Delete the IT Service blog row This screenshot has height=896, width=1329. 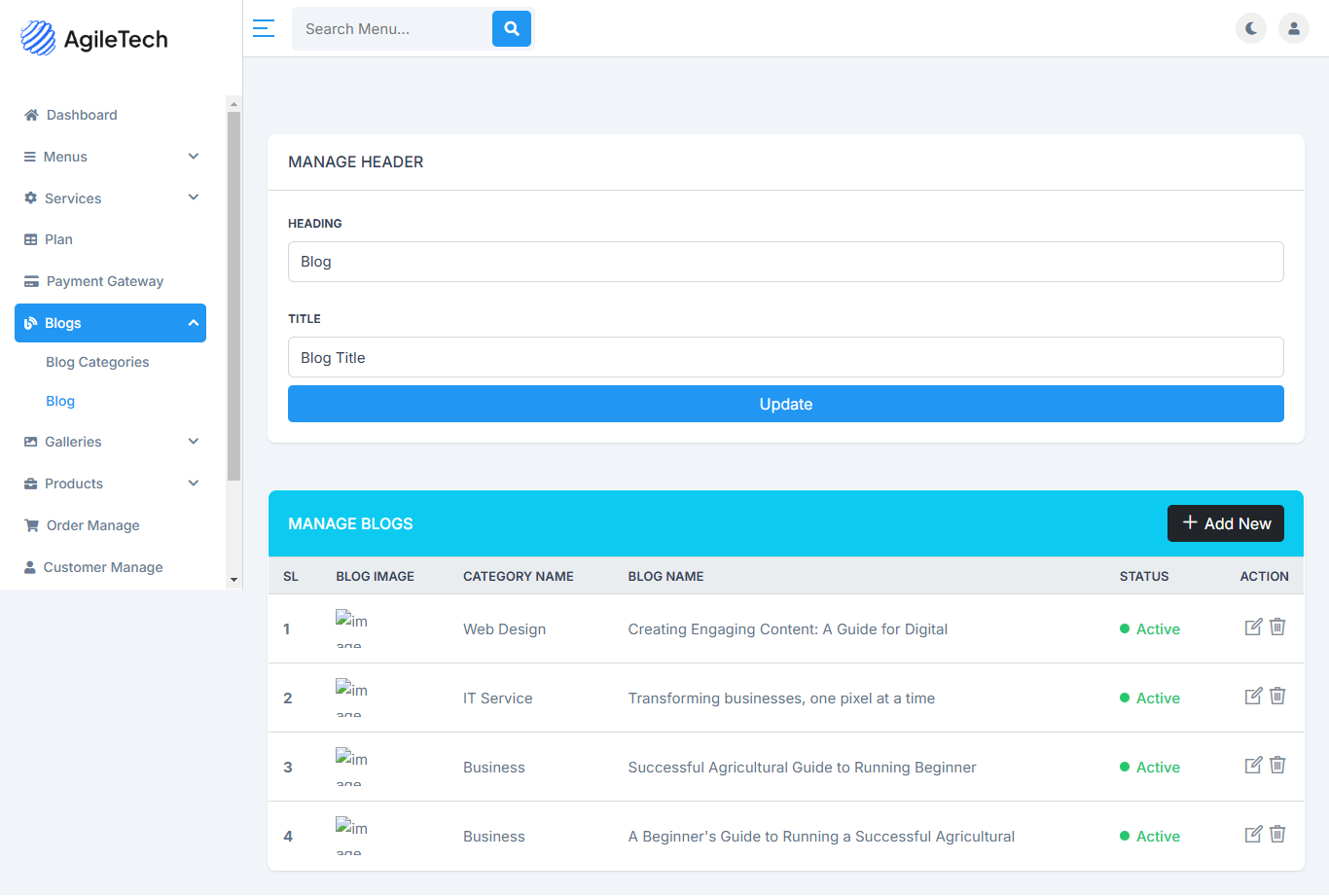pyautogui.click(x=1277, y=696)
